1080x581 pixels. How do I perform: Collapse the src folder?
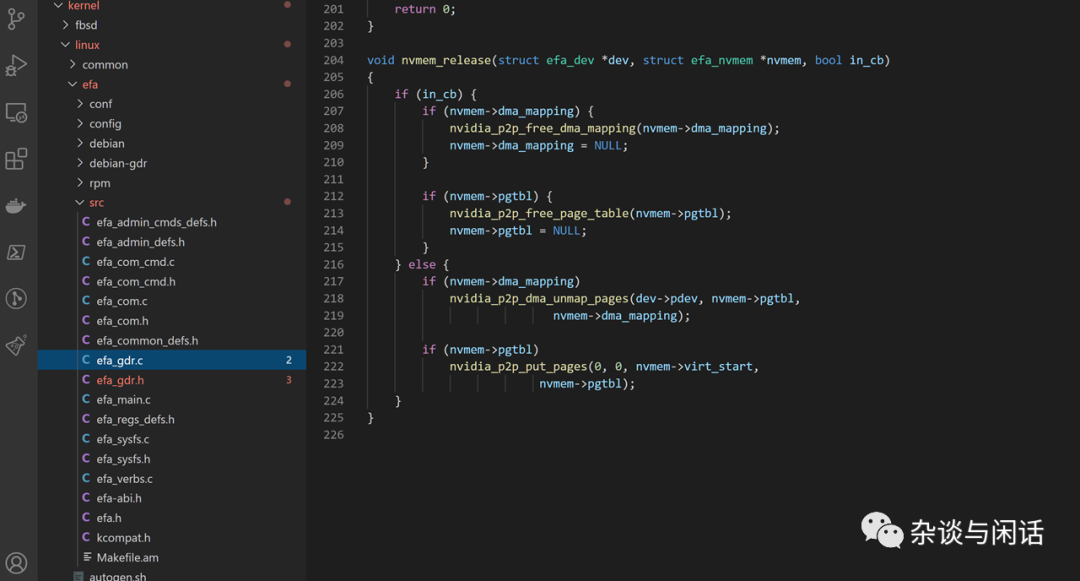(x=80, y=202)
